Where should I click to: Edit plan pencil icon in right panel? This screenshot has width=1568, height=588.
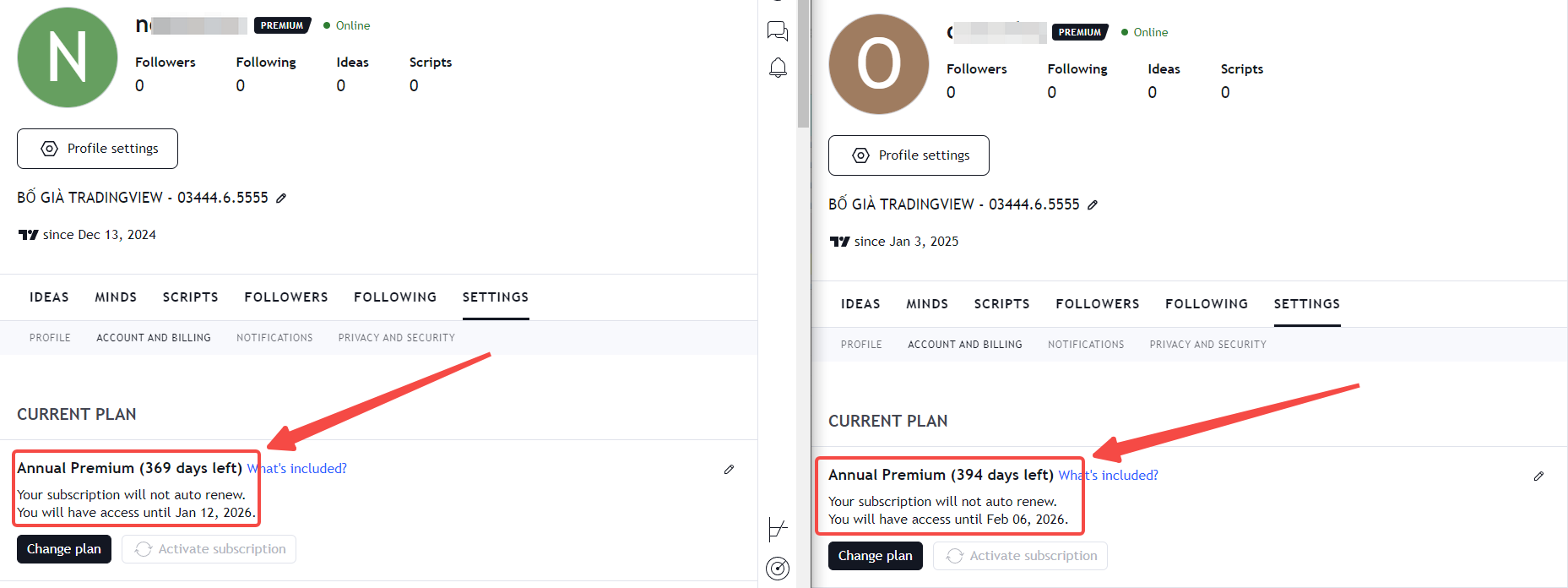point(1538,476)
